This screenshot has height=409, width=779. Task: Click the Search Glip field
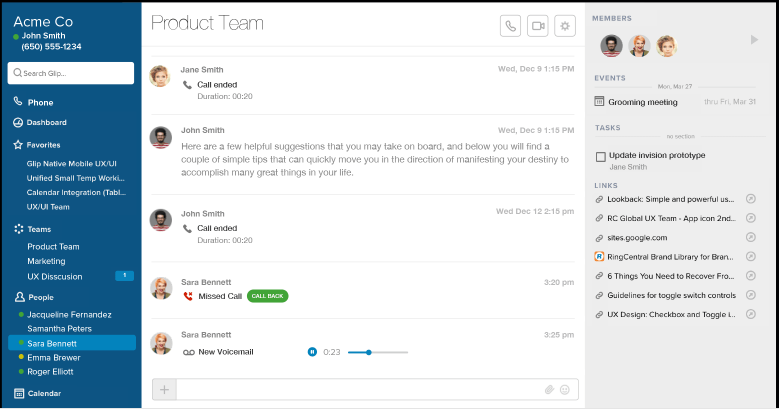click(71, 73)
